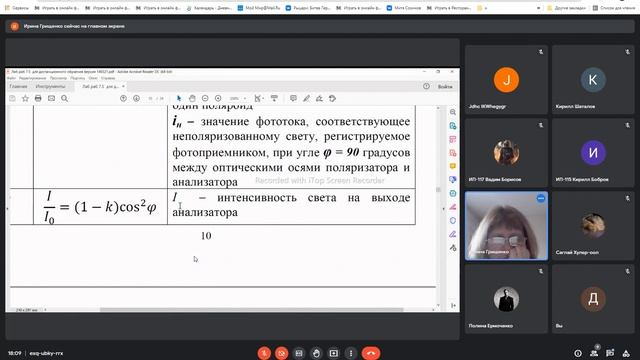Choose the hand pan tool
The width and height of the screenshot is (640, 360).
coord(192,98)
